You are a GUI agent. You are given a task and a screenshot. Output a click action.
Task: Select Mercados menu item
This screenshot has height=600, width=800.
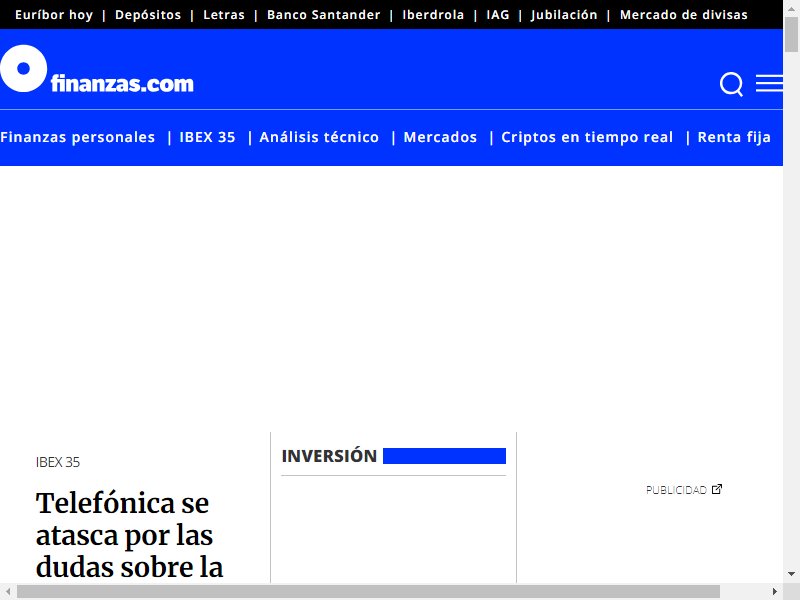point(440,137)
